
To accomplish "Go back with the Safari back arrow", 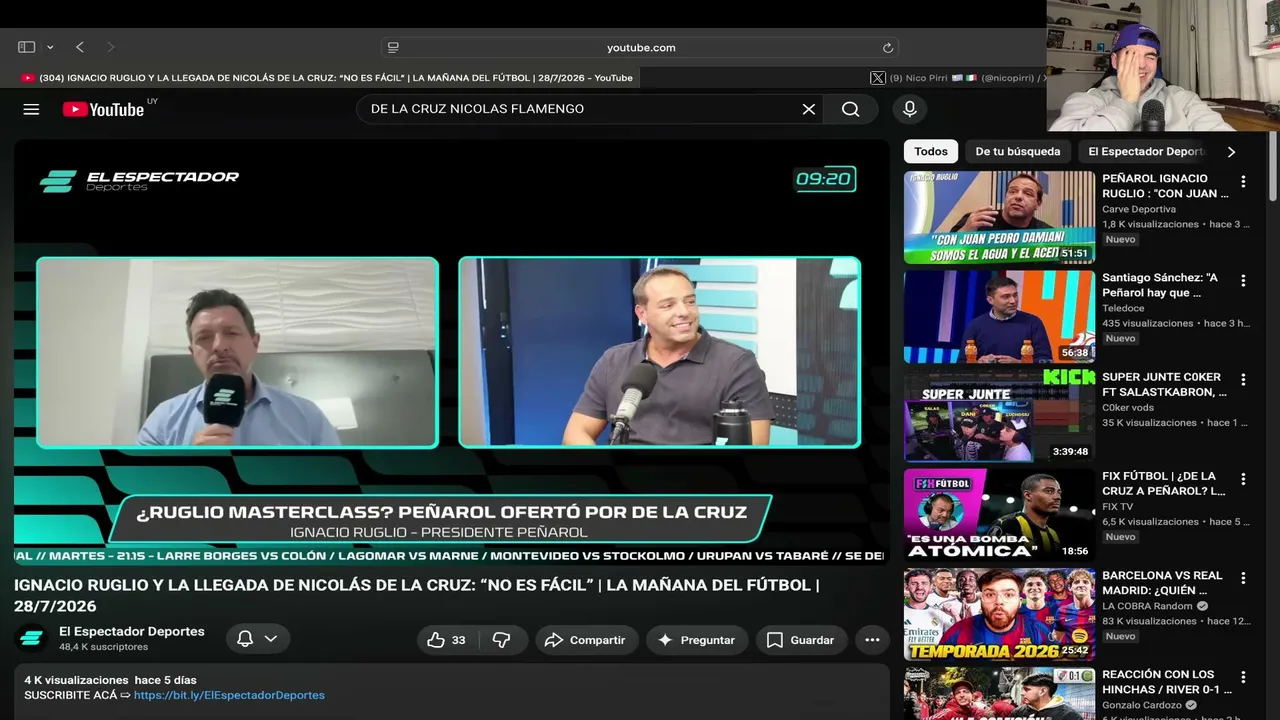I will [80, 47].
